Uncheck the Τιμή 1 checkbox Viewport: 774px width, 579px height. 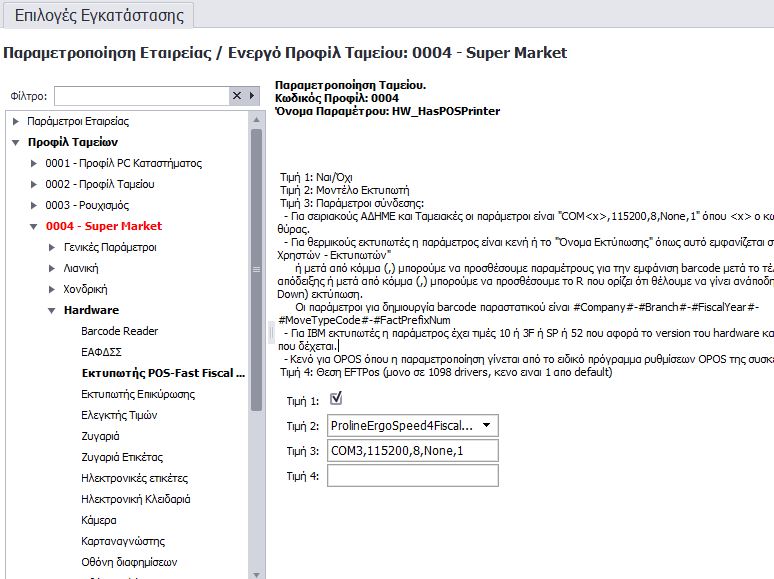click(336, 399)
